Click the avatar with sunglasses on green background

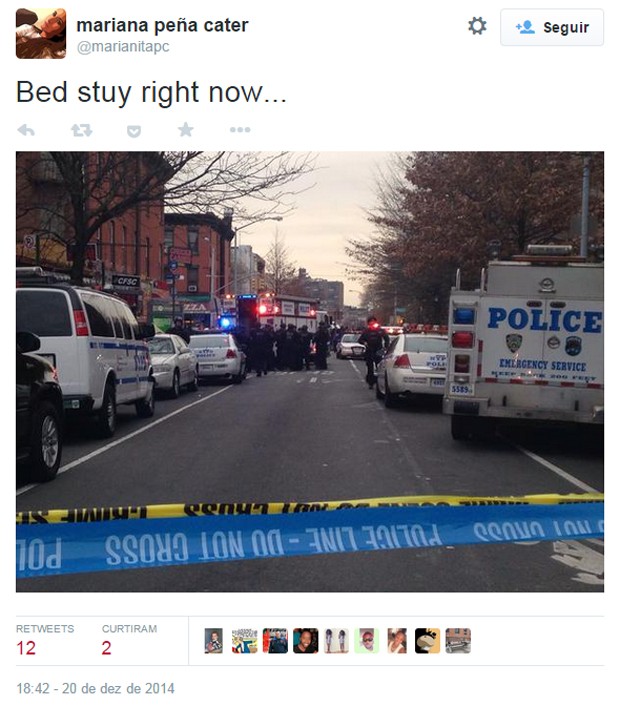coord(367,641)
